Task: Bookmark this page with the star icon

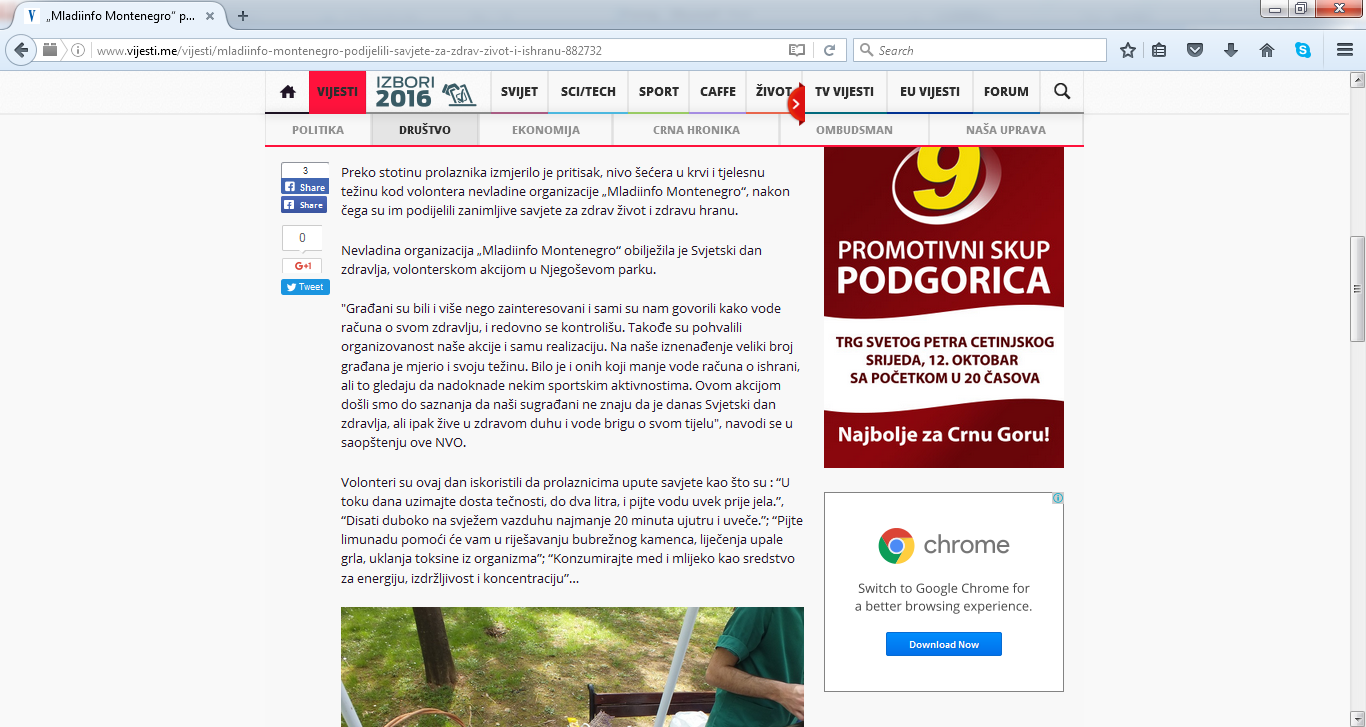Action: pyautogui.click(x=1128, y=50)
